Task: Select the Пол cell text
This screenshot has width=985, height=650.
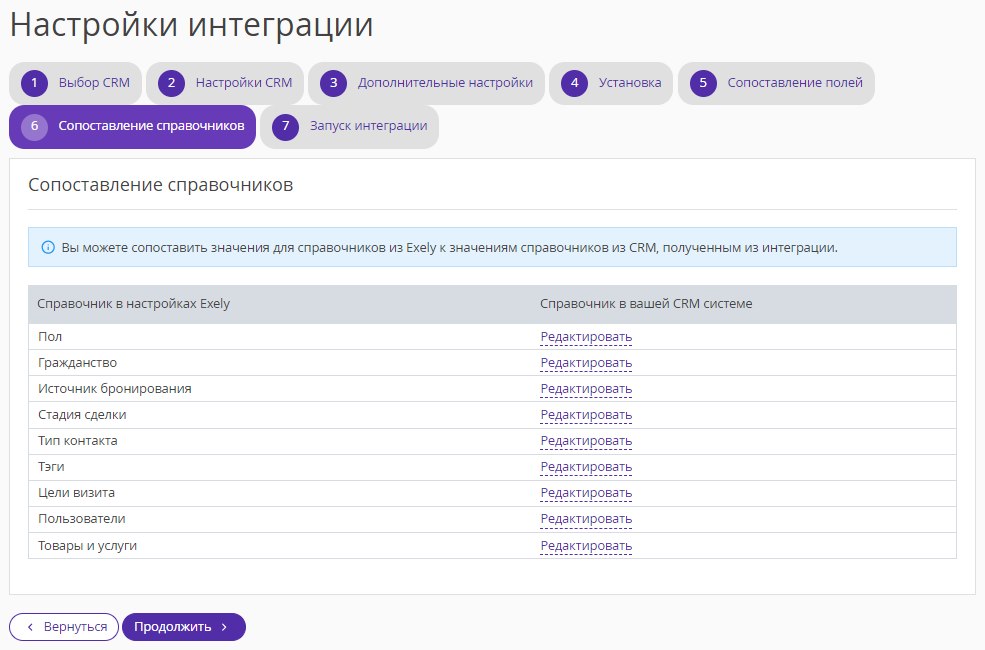Action: click(50, 337)
